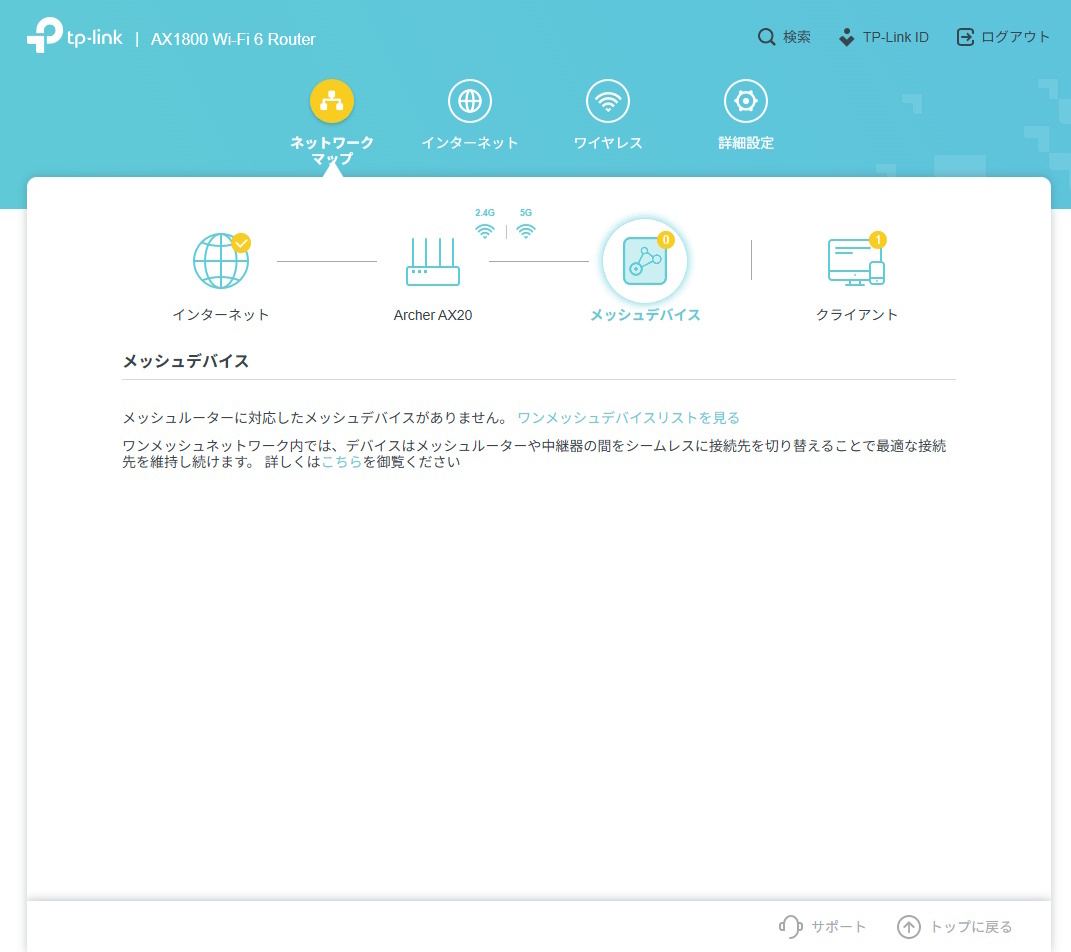Select the インターネット globe icon in top navigation
This screenshot has height=952, width=1071.
[x=470, y=100]
